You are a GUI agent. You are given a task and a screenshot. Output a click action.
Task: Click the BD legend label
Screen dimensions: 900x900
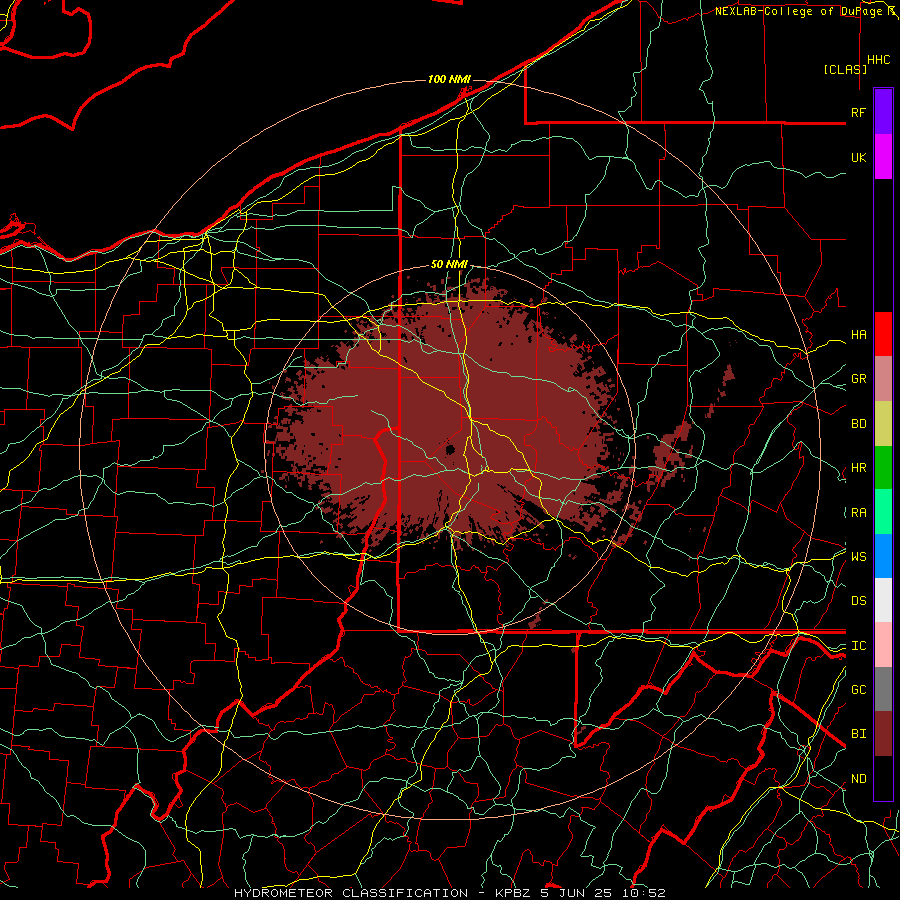click(858, 424)
